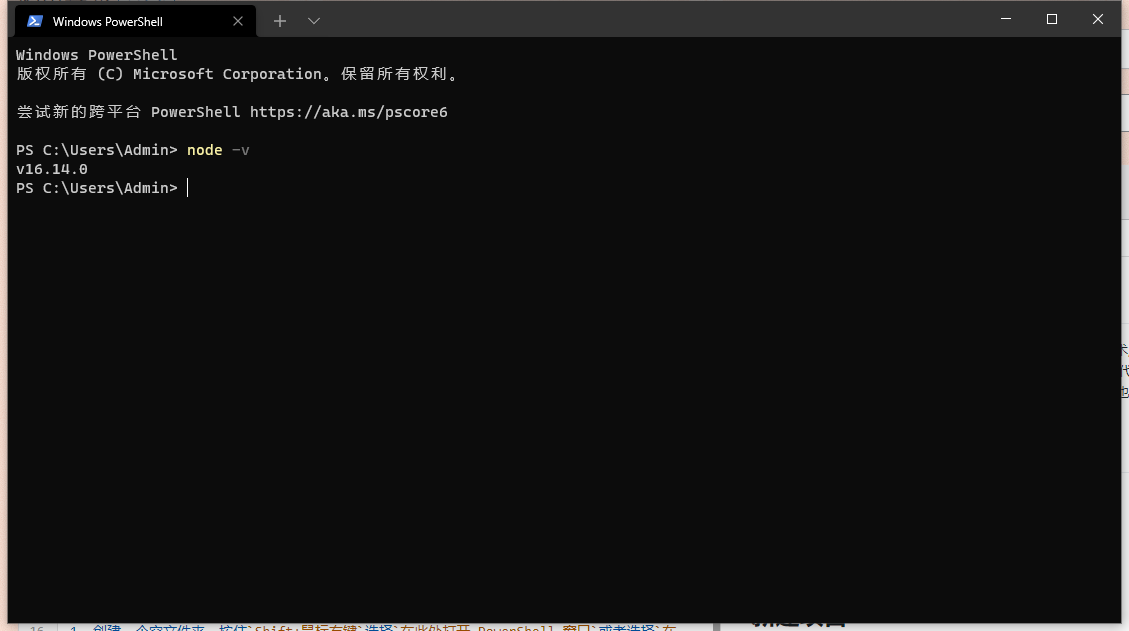
Task: Click the prompt path before 'node -v'
Action: point(96,150)
